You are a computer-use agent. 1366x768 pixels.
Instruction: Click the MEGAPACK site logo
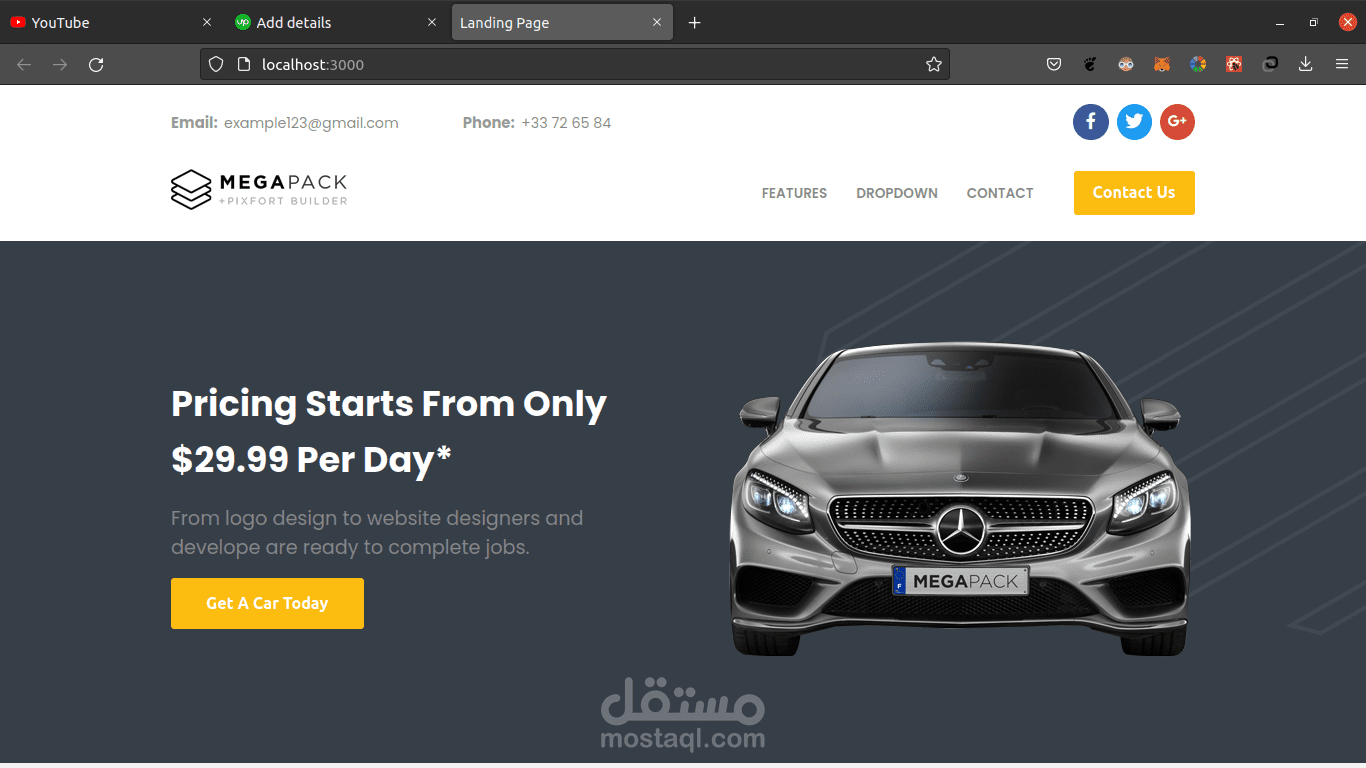point(259,190)
